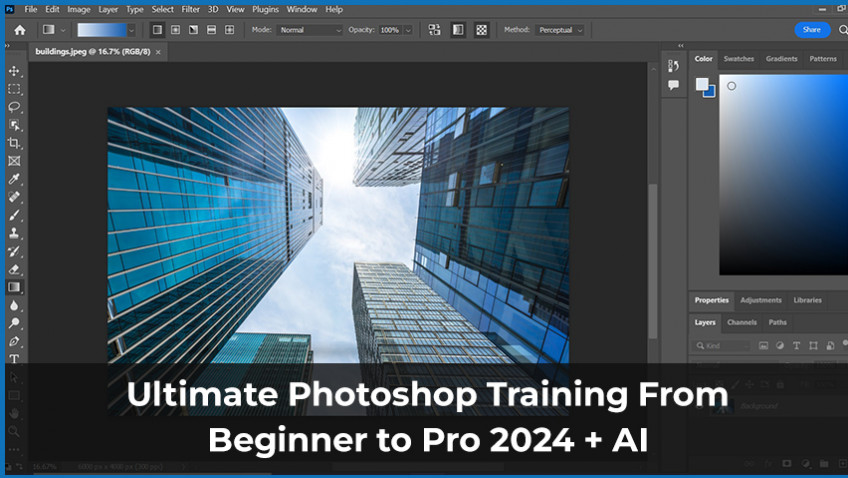Select the Eyedropper tool
The height and width of the screenshot is (478, 848).
[14, 179]
